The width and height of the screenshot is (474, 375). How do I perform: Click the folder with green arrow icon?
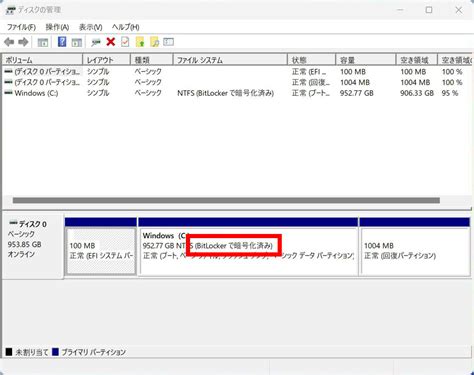140,42
